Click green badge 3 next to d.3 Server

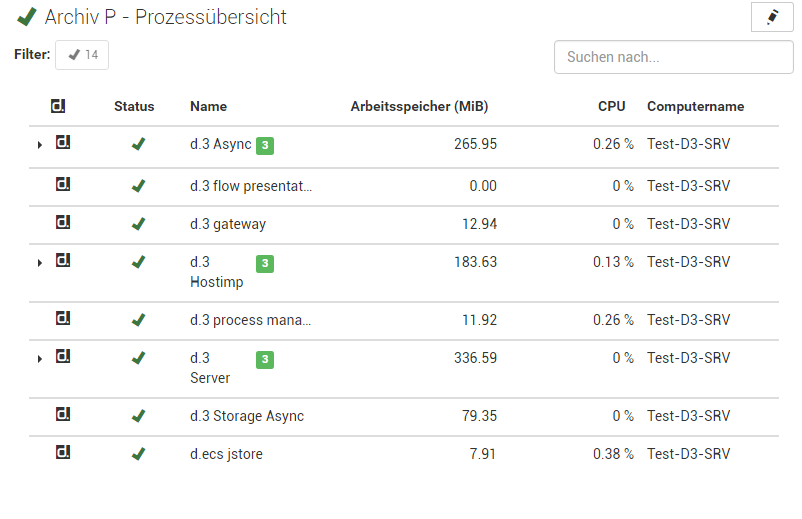pyautogui.click(x=265, y=359)
